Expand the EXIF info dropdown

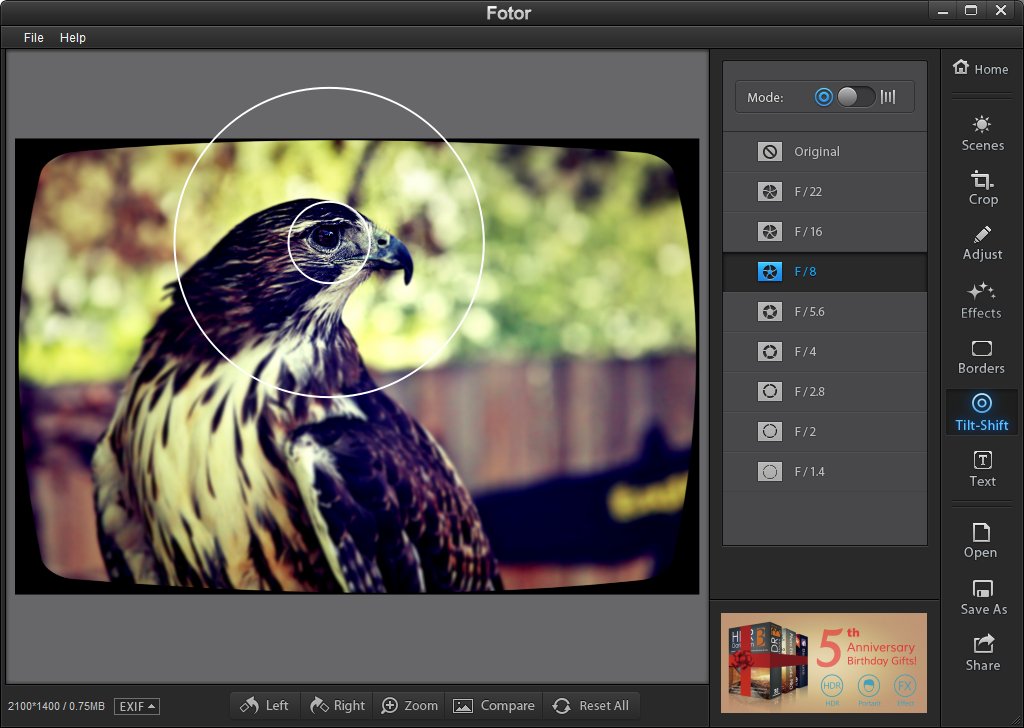(137, 706)
